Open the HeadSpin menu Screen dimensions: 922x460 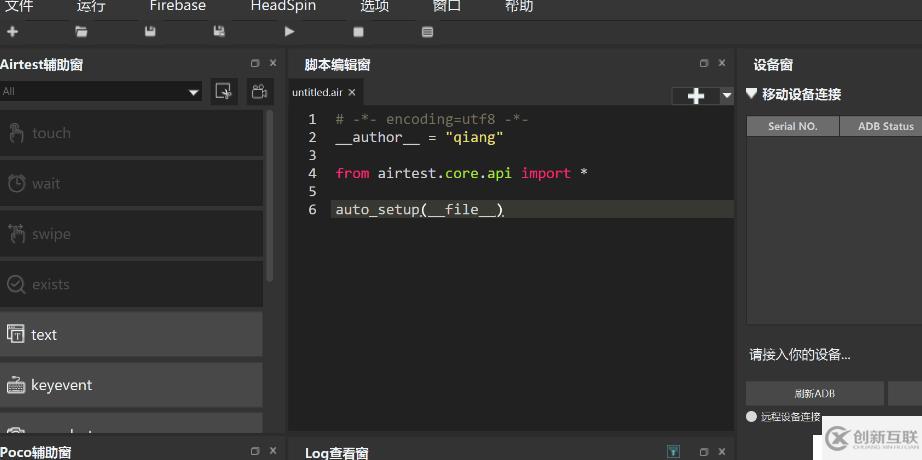coord(283,6)
